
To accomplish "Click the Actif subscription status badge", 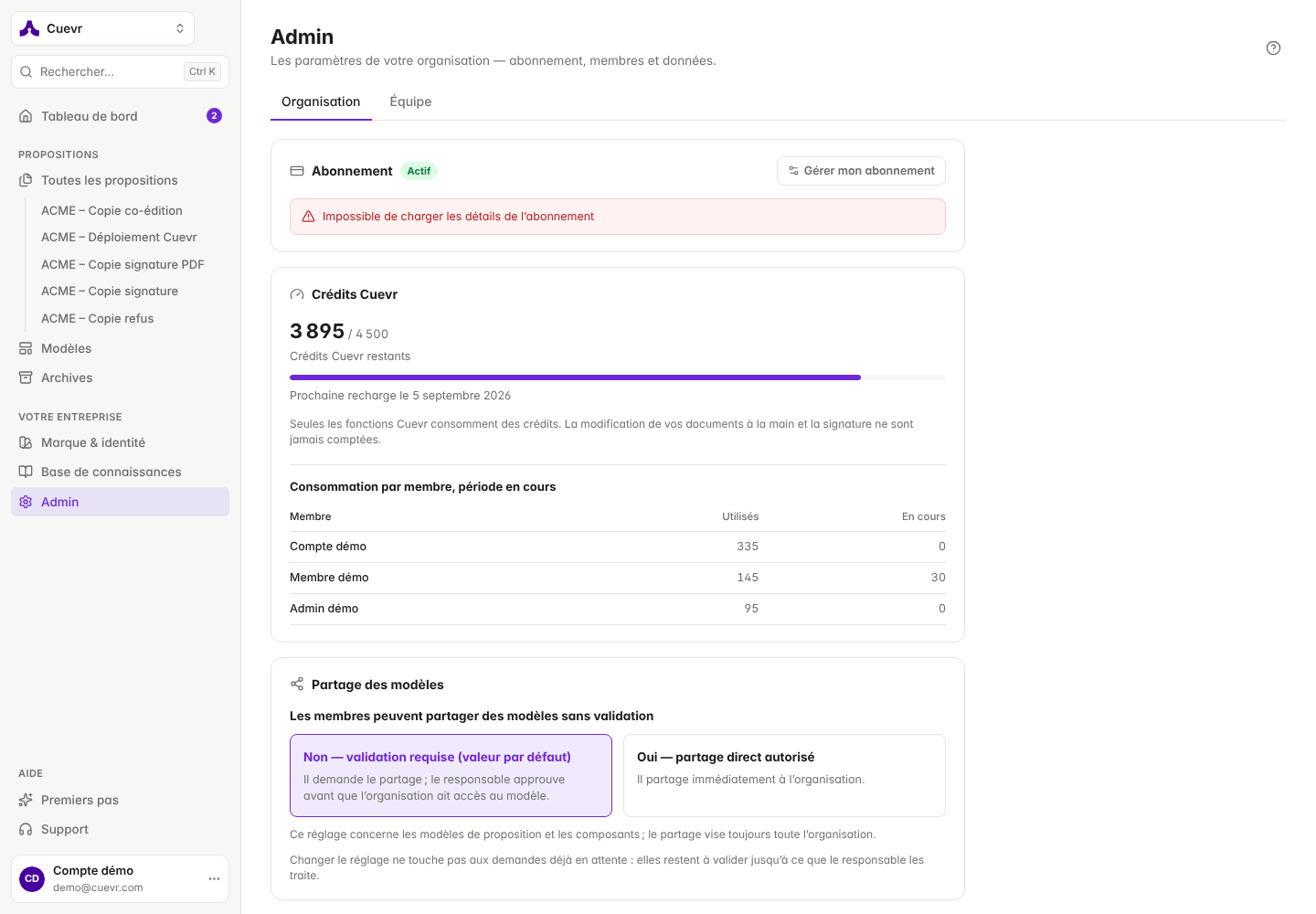I will 419,171.
